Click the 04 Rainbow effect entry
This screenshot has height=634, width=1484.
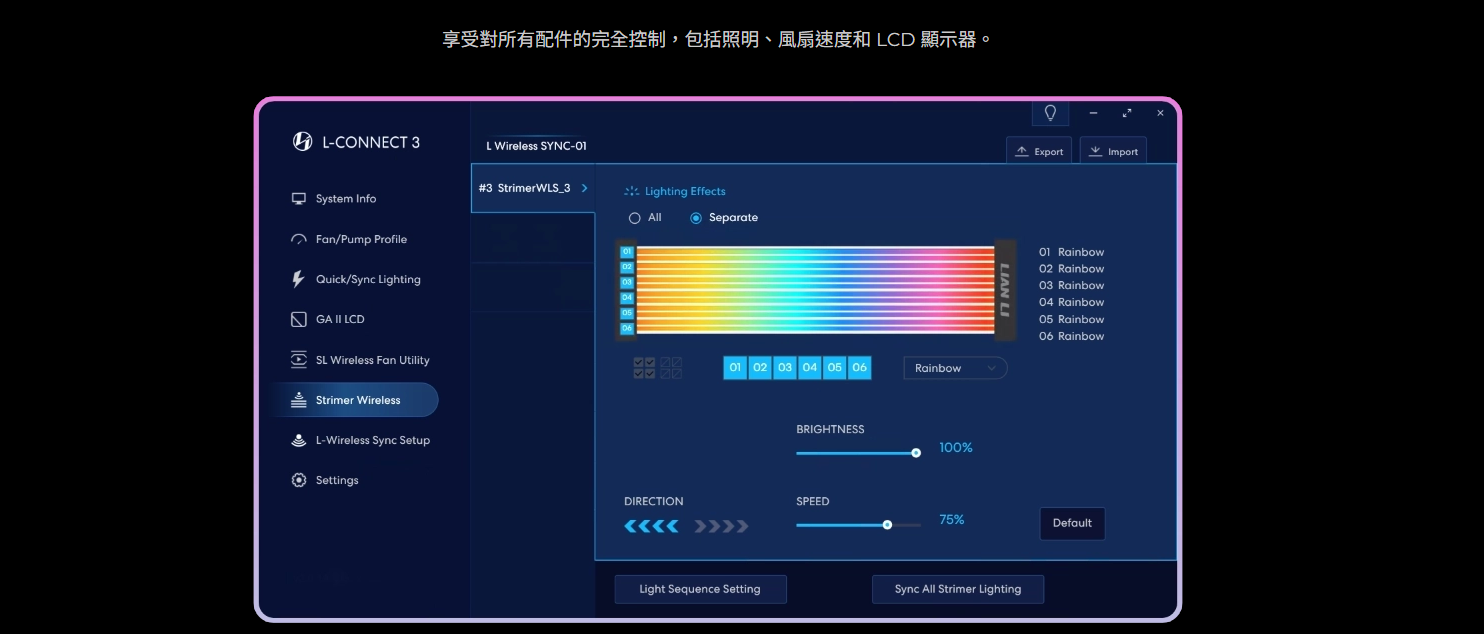coord(1071,302)
